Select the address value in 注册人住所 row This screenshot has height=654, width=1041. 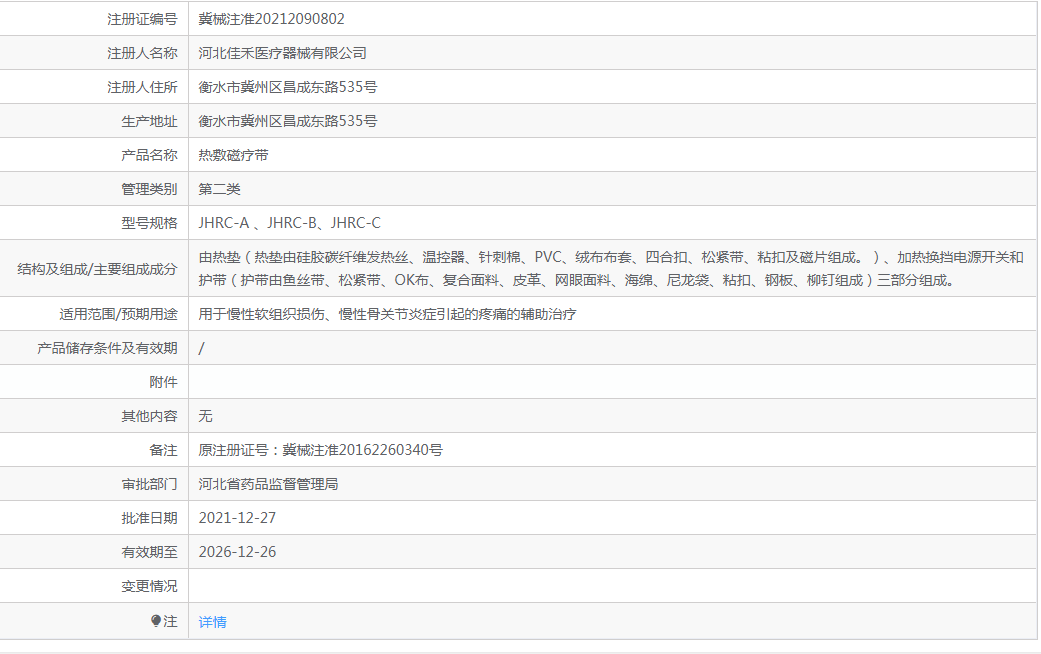pyautogui.click(x=287, y=87)
